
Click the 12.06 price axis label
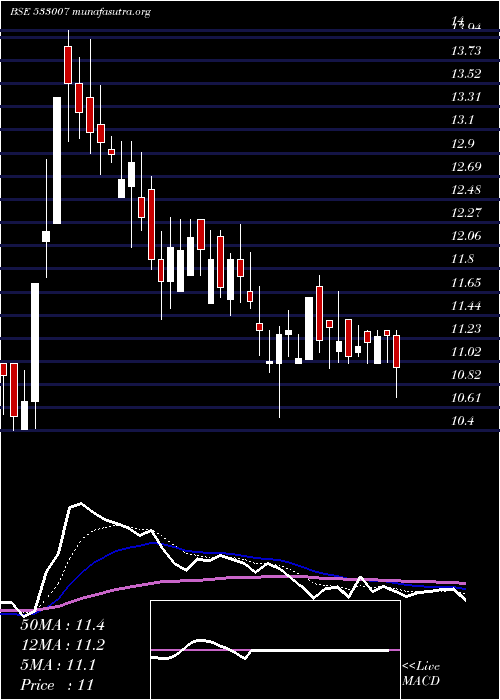[x=467, y=236]
